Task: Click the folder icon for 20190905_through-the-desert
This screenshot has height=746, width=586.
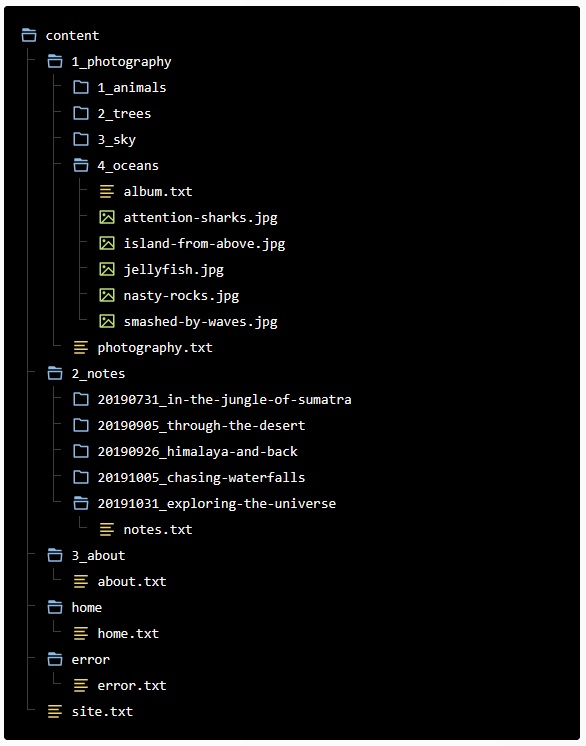Action: pyautogui.click(x=81, y=425)
